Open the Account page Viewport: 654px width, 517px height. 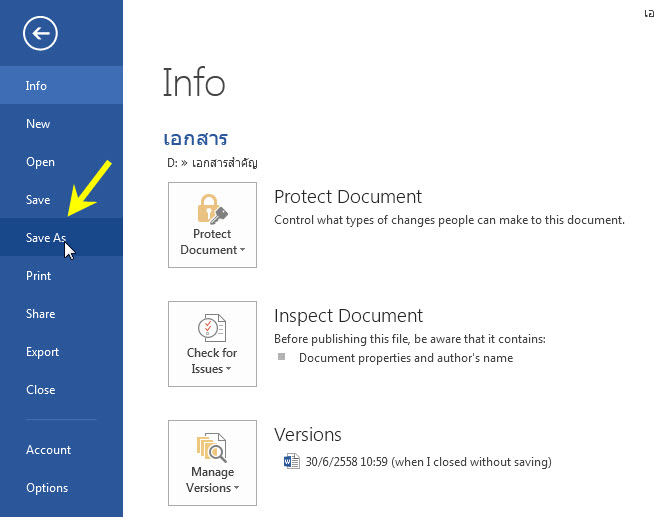click(61, 449)
